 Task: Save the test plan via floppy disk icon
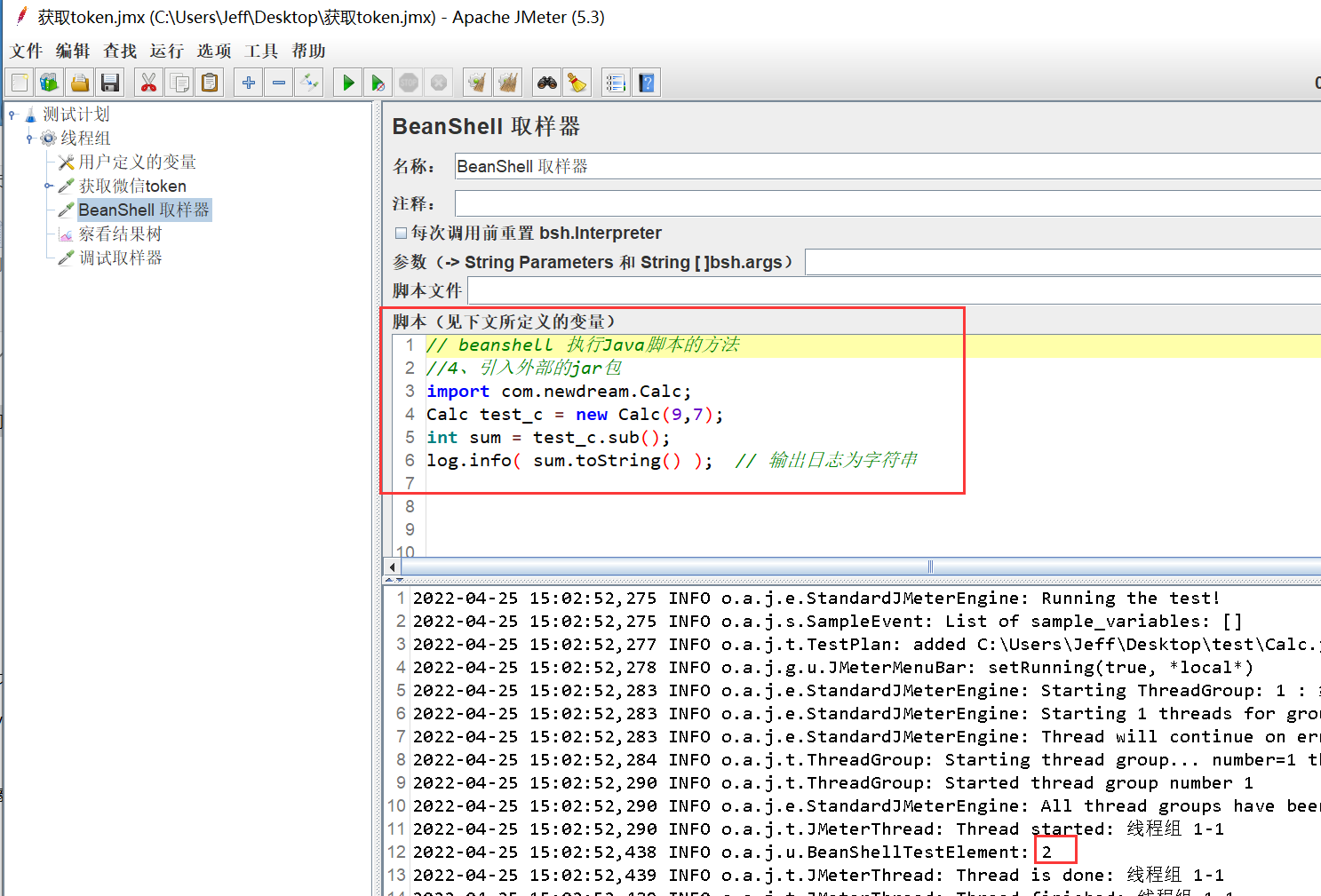(x=110, y=83)
